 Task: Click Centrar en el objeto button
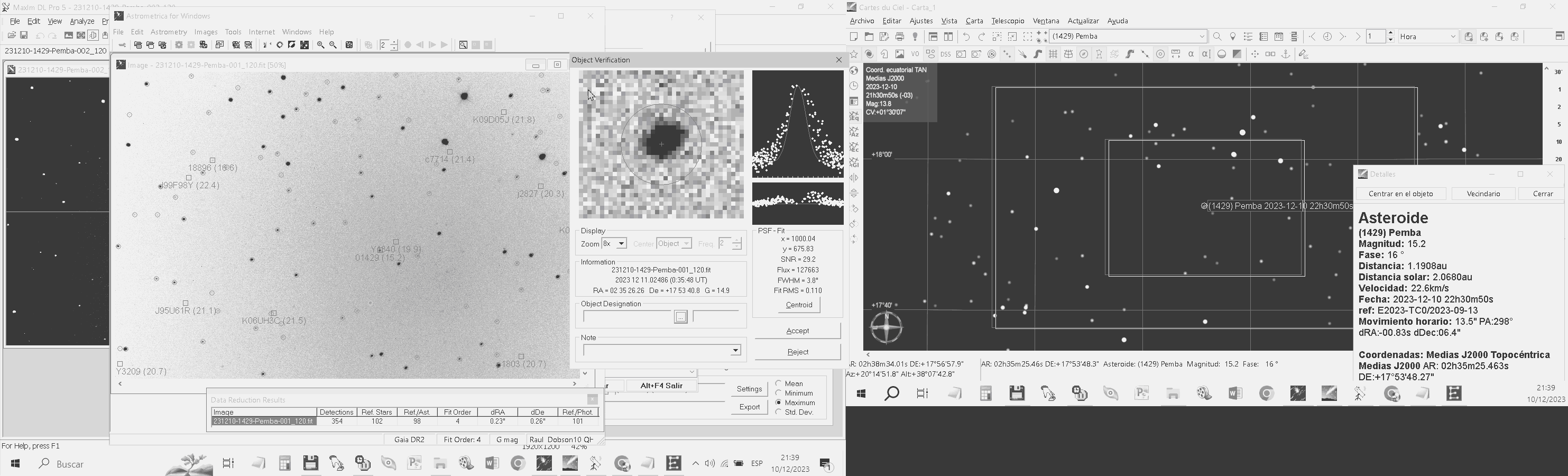tap(1400, 194)
